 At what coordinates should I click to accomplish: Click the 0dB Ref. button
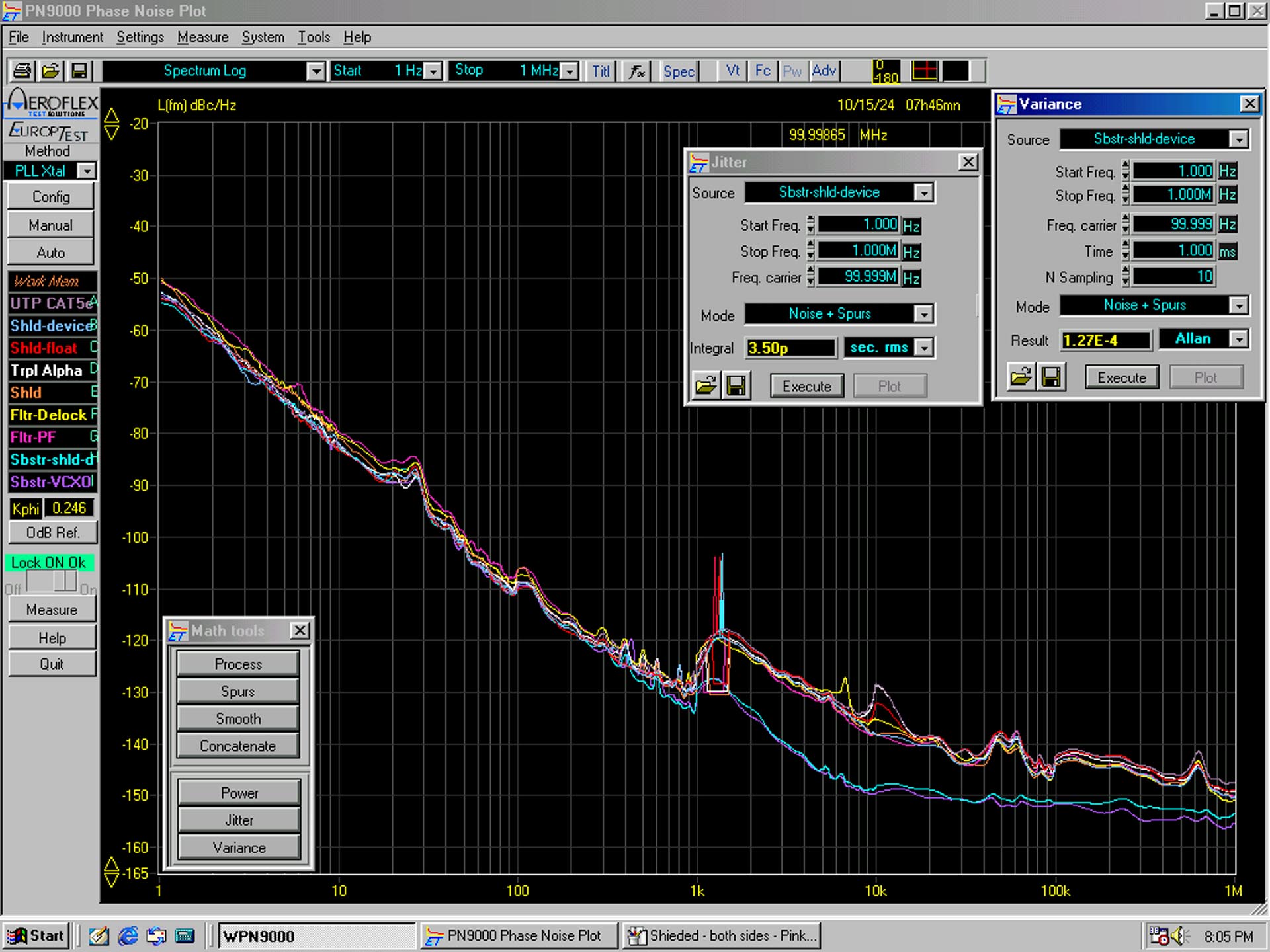tap(53, 533)
